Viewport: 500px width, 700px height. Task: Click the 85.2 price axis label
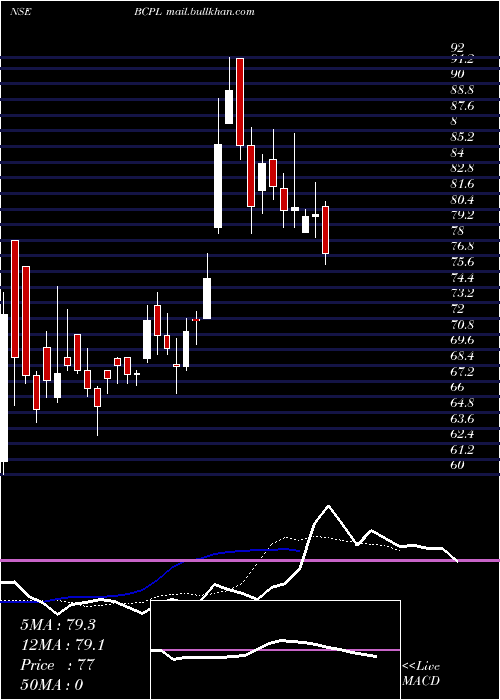point(462,137)
